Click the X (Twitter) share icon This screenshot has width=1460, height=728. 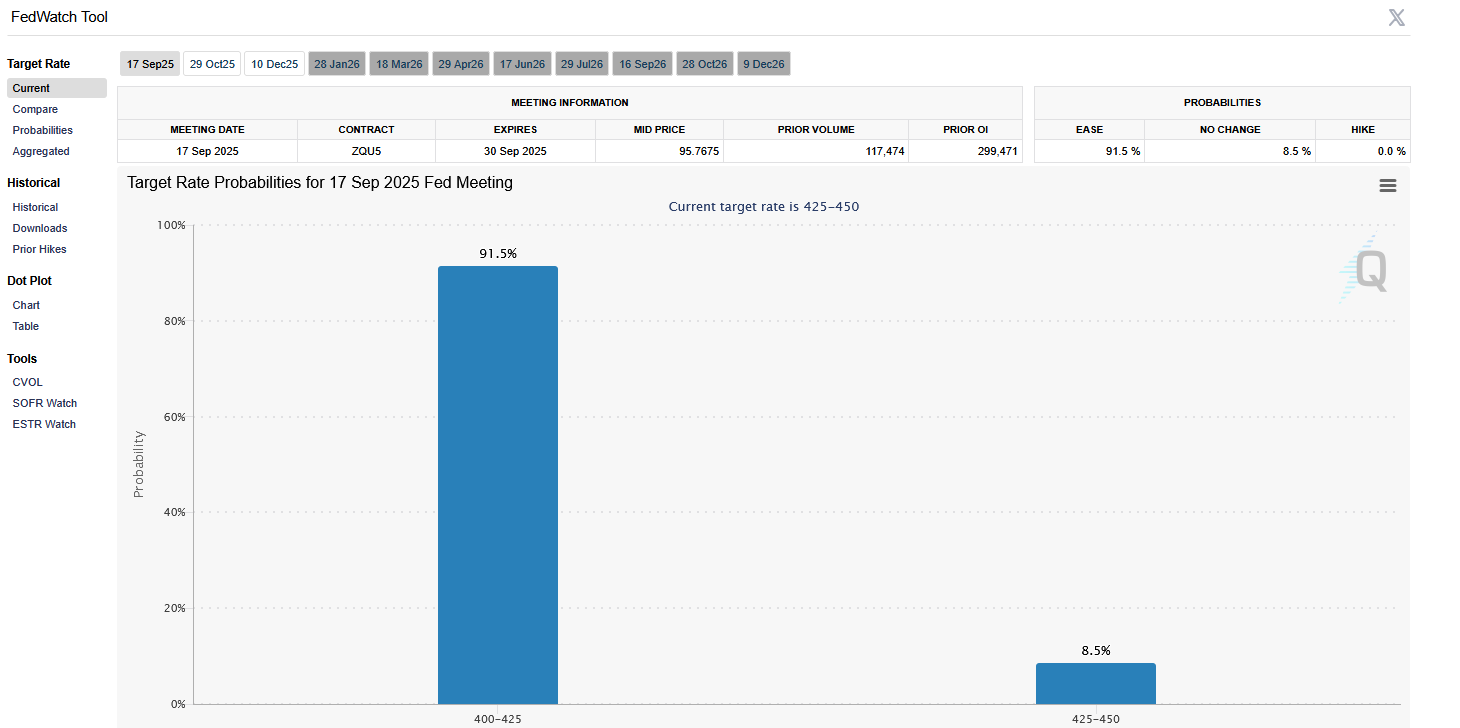coord(1396,17)
